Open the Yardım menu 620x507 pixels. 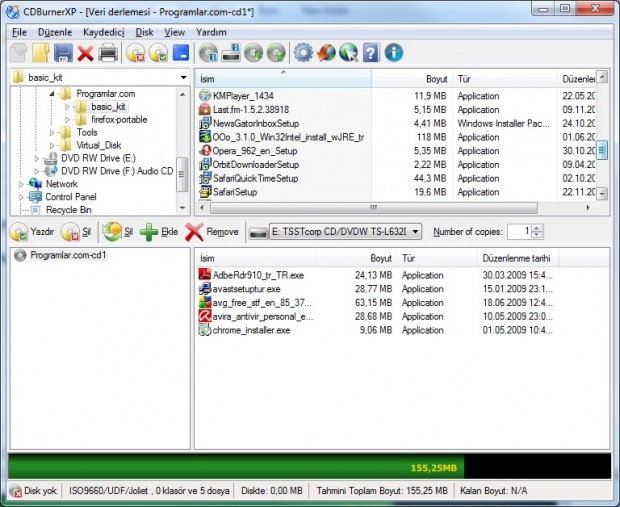pyautogui.click(x=211, y=32)
